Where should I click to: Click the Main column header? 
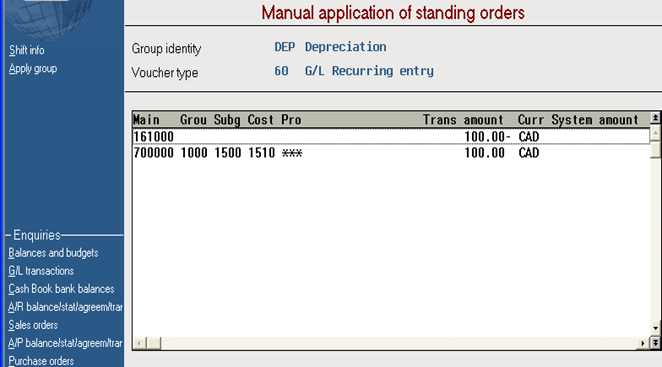point(147,120)
